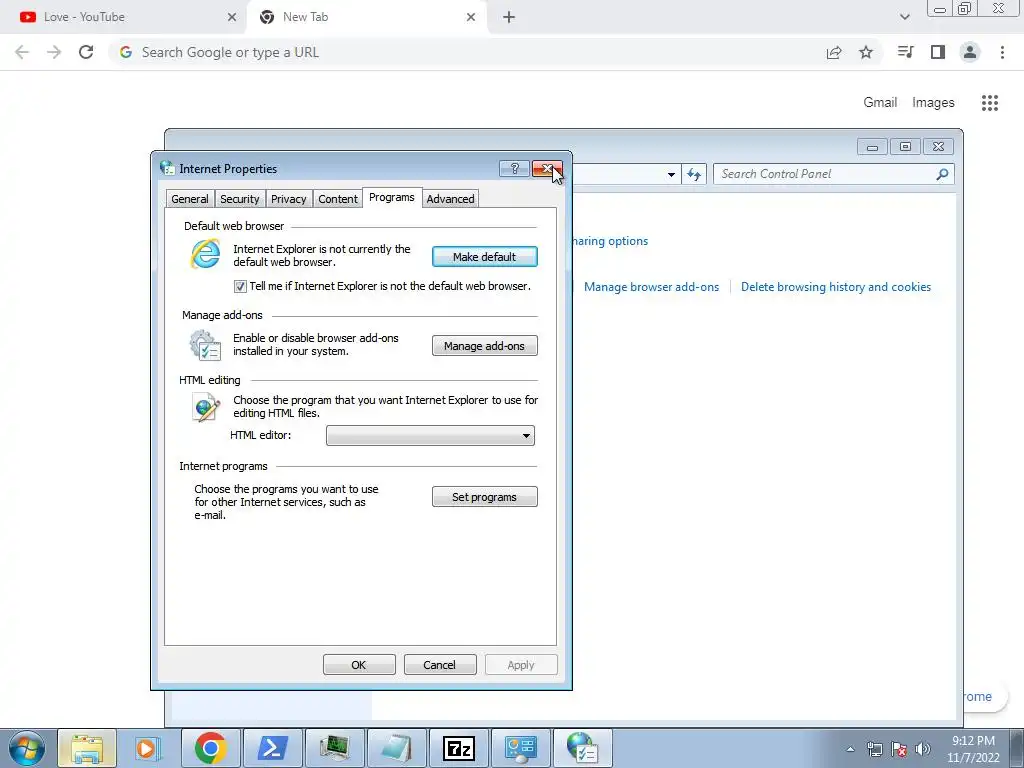Click Cancel in Internet Properties
Viewport: 1024px width, 768px height.
pos(440,665)
